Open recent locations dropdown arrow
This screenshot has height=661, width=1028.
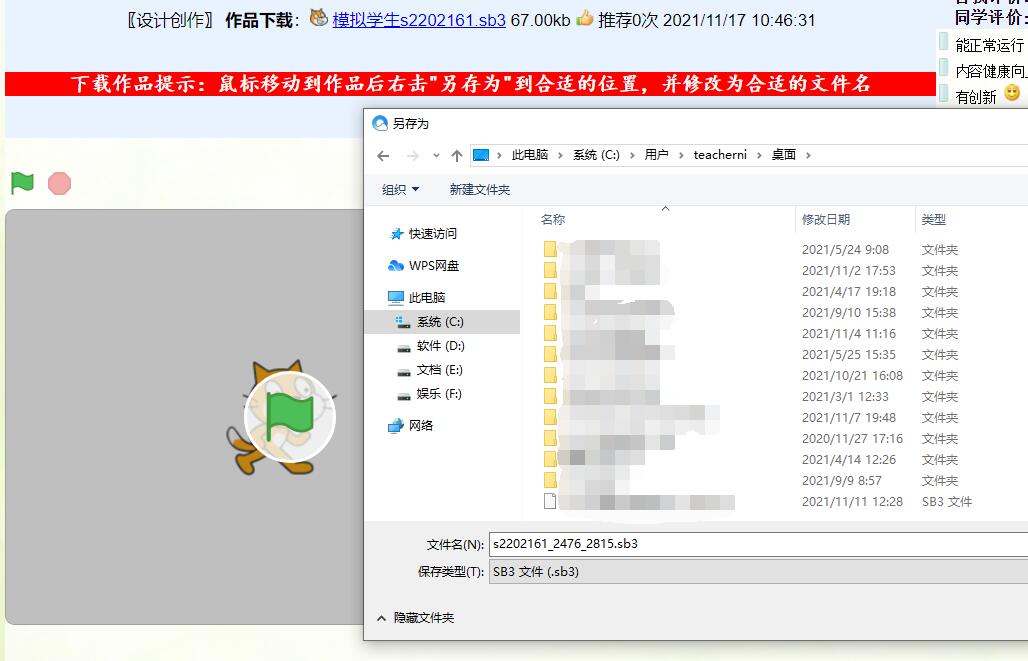click(x=436, y=155)
